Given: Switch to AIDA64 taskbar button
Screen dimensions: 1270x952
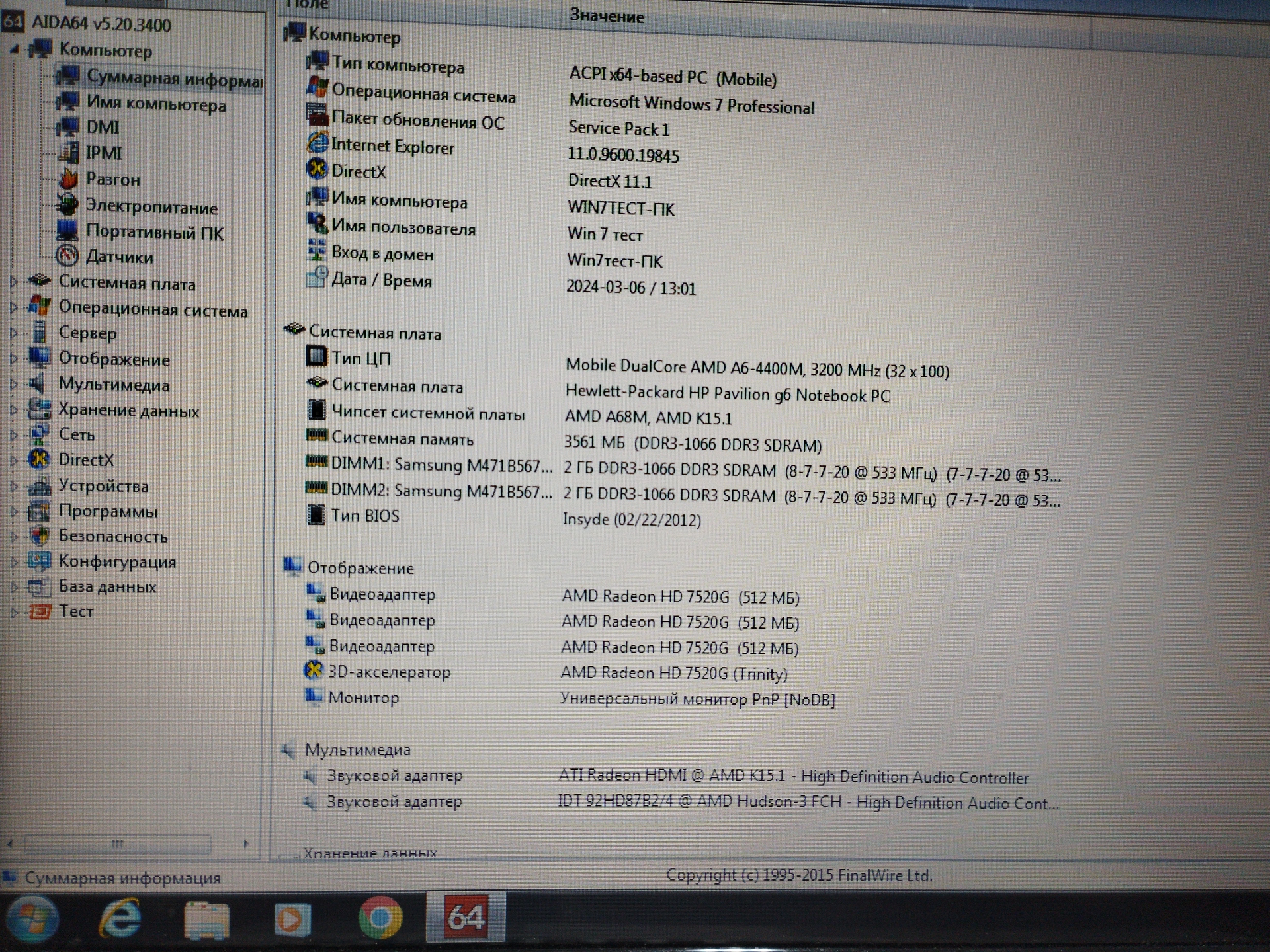Looking at the screenshot, I should pyautogui.click(x=466, y=917).
